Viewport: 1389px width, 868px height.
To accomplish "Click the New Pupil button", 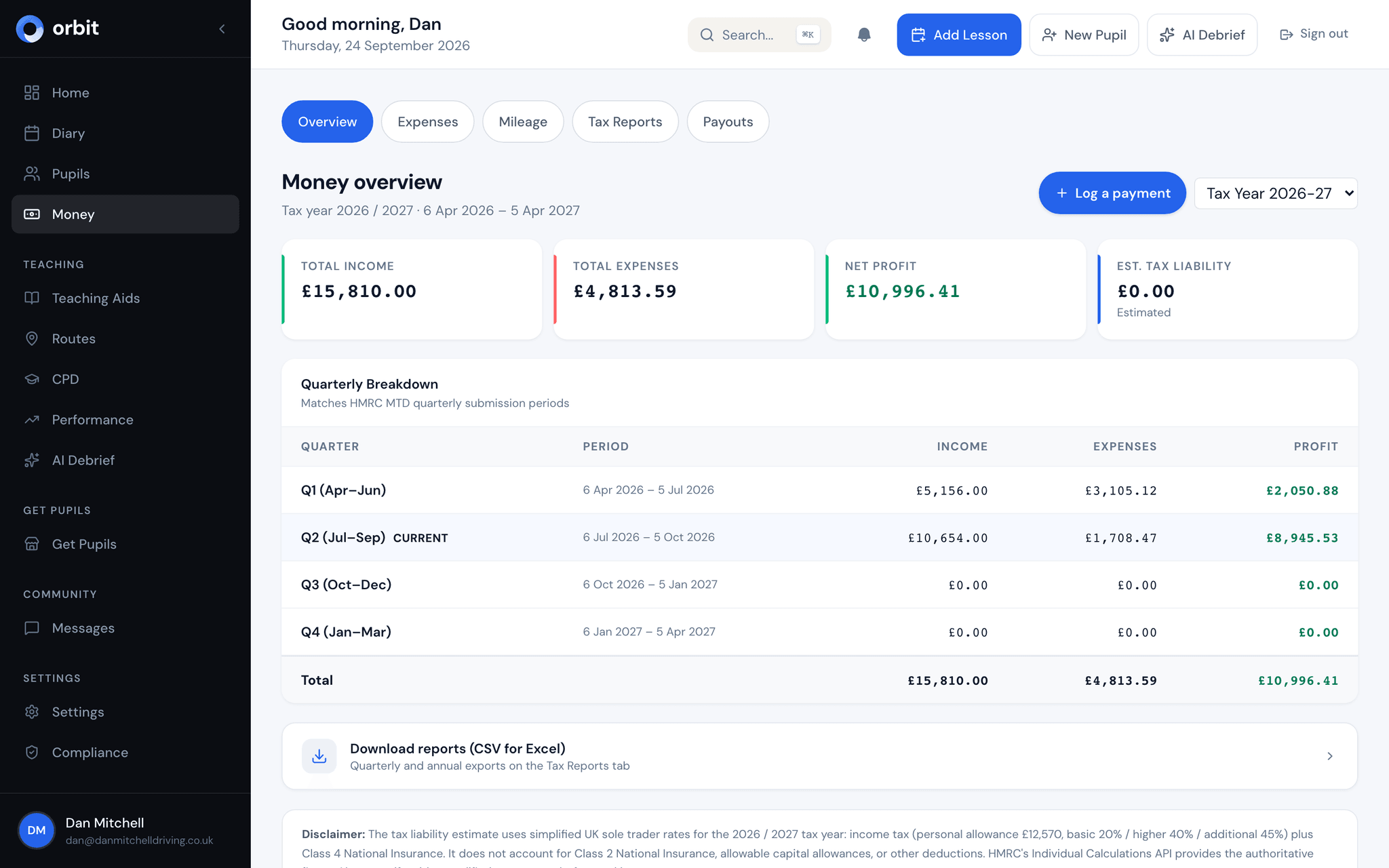I will 1084,35.
